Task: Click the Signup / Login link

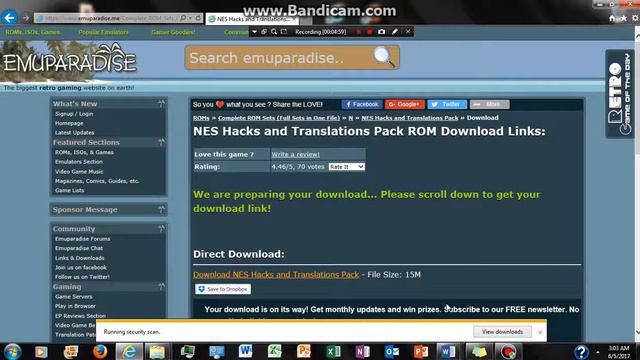Action: click(74, 114)
